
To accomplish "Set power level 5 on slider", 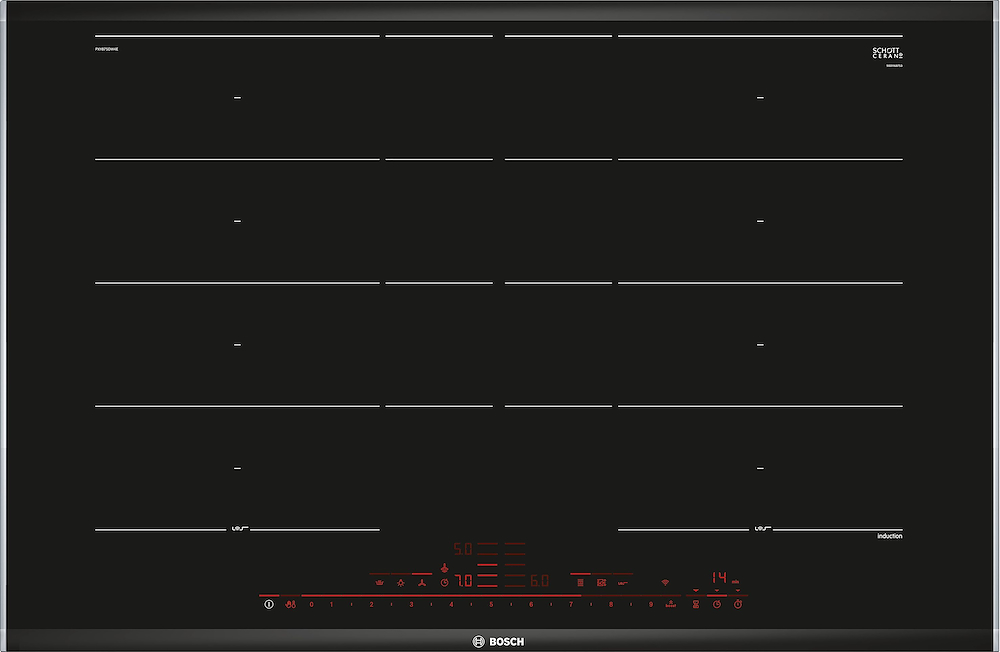I will pyautogui.click(x=491, y=605).
